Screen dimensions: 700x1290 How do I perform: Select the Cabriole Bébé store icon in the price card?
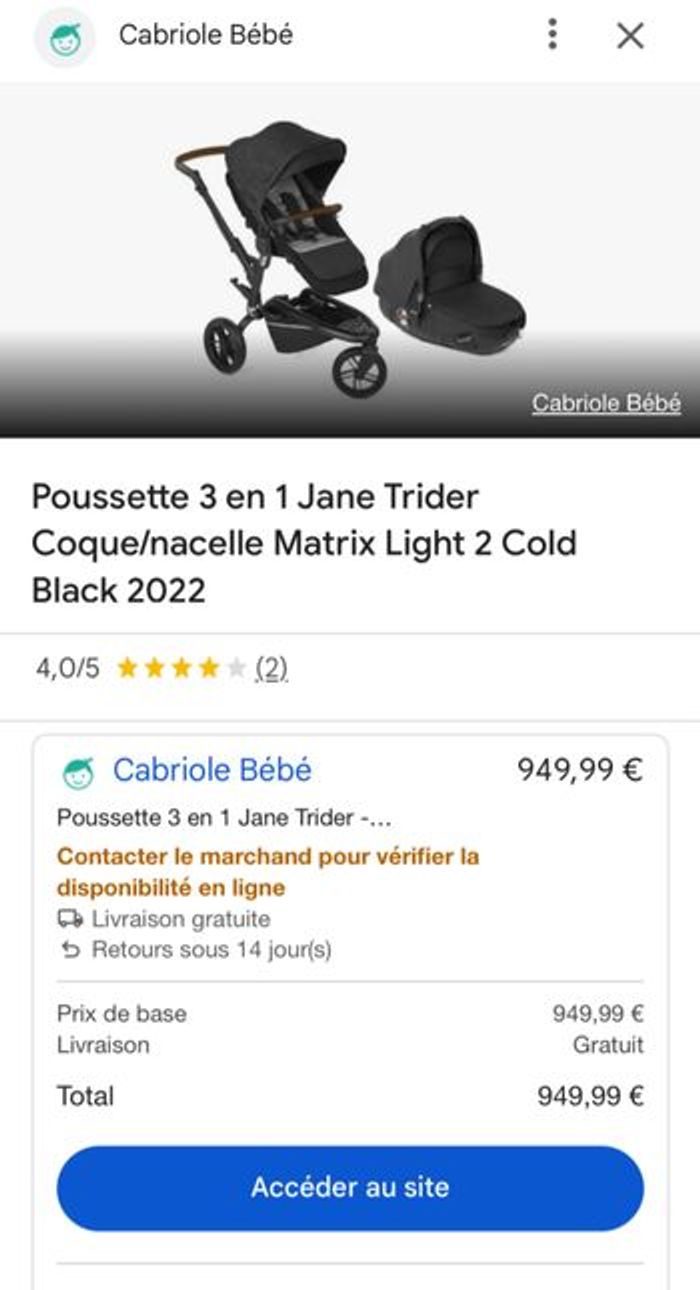pos(77,770)
